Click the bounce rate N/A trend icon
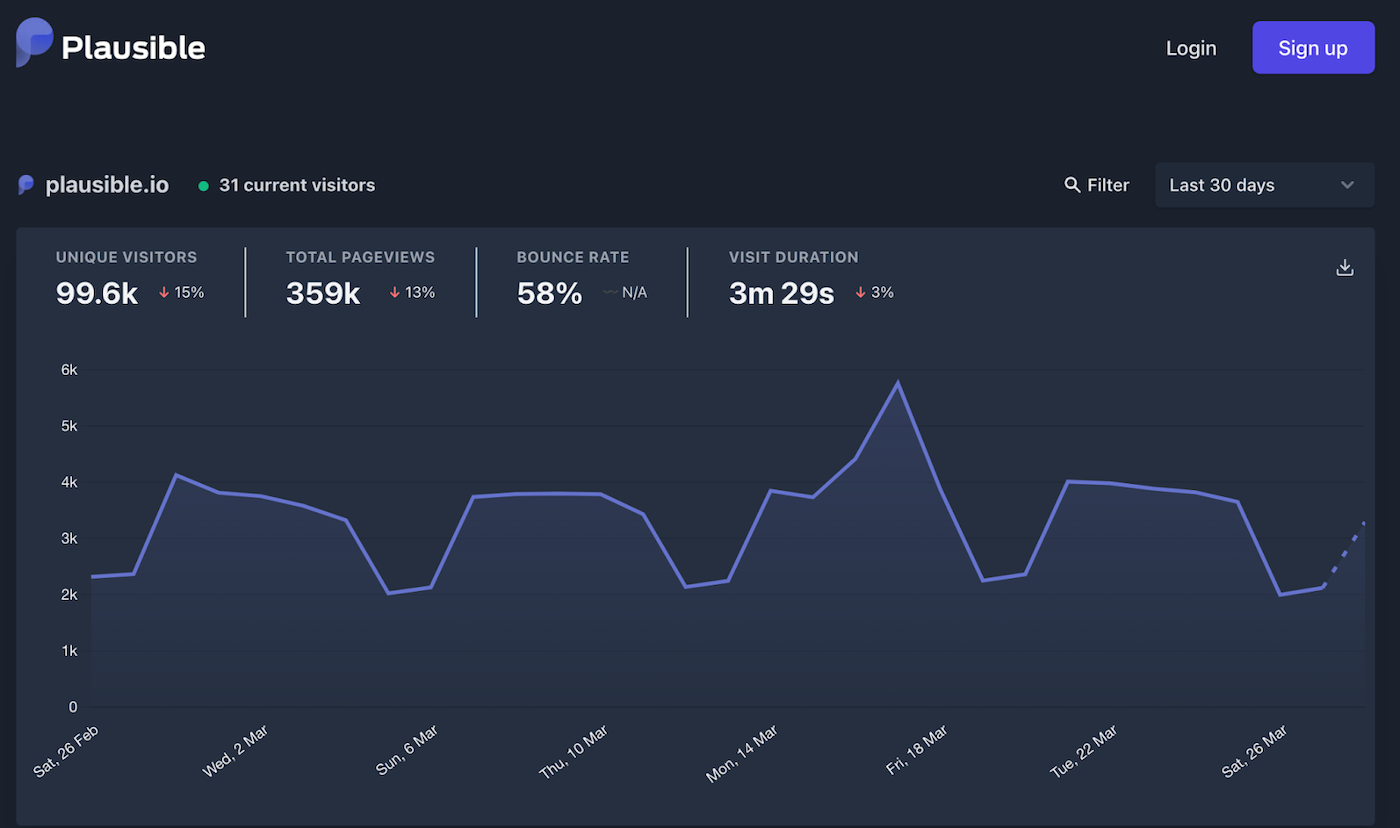The image size is (1400, 828). [x=610, y=293]
